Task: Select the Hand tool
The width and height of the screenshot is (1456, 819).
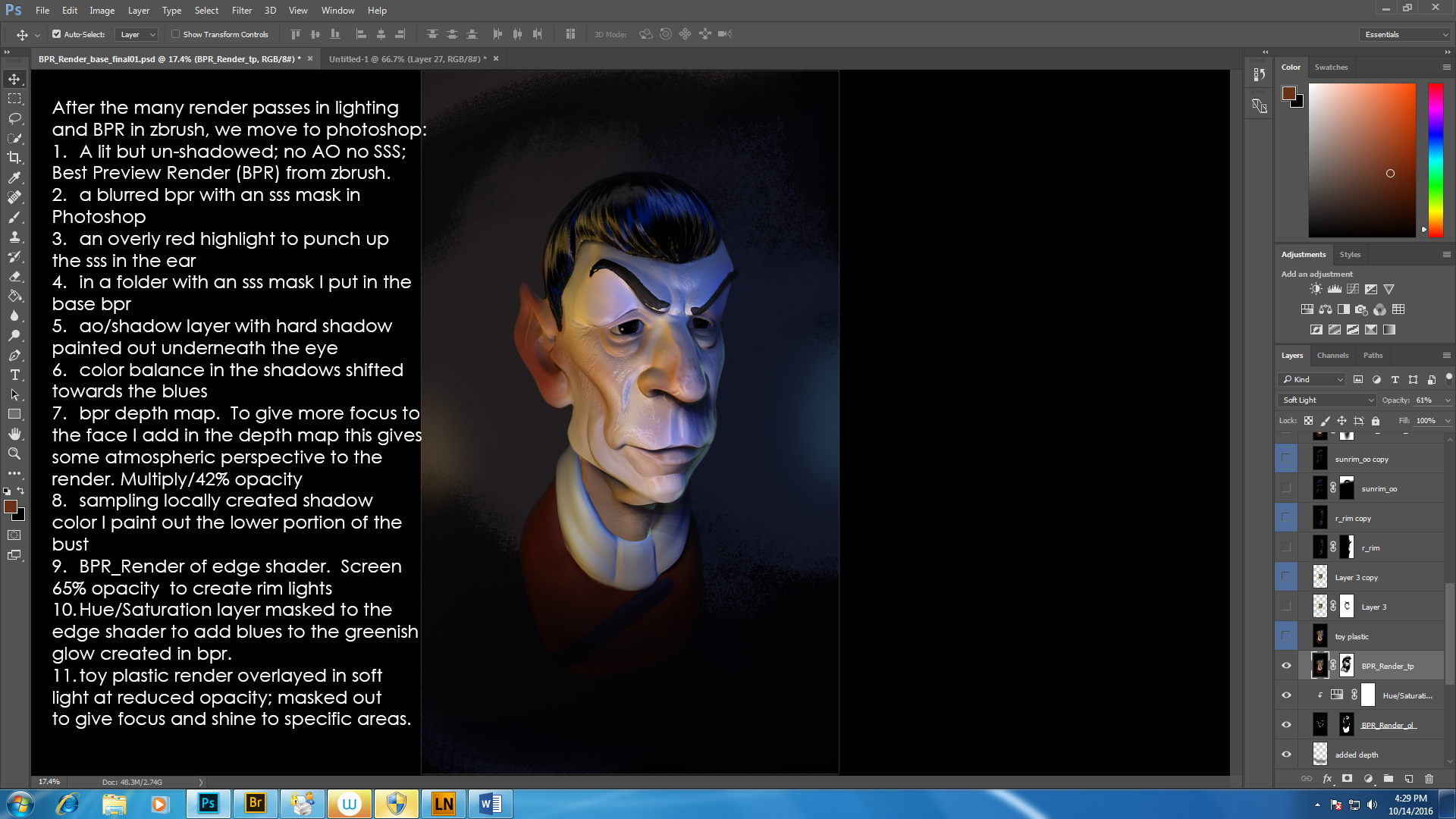Action: [x=14, y=434]
